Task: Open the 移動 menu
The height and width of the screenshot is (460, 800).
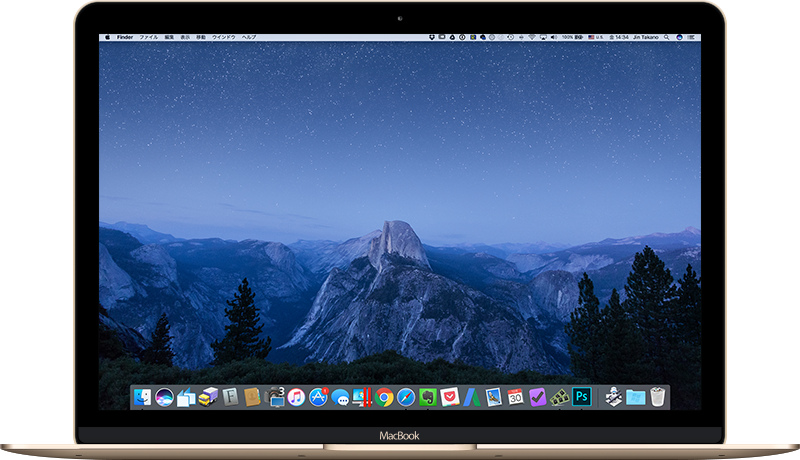Action: 201,37
